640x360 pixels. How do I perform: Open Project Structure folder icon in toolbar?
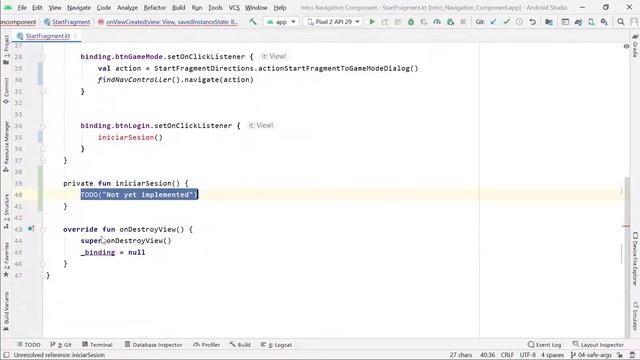point(549,22)
